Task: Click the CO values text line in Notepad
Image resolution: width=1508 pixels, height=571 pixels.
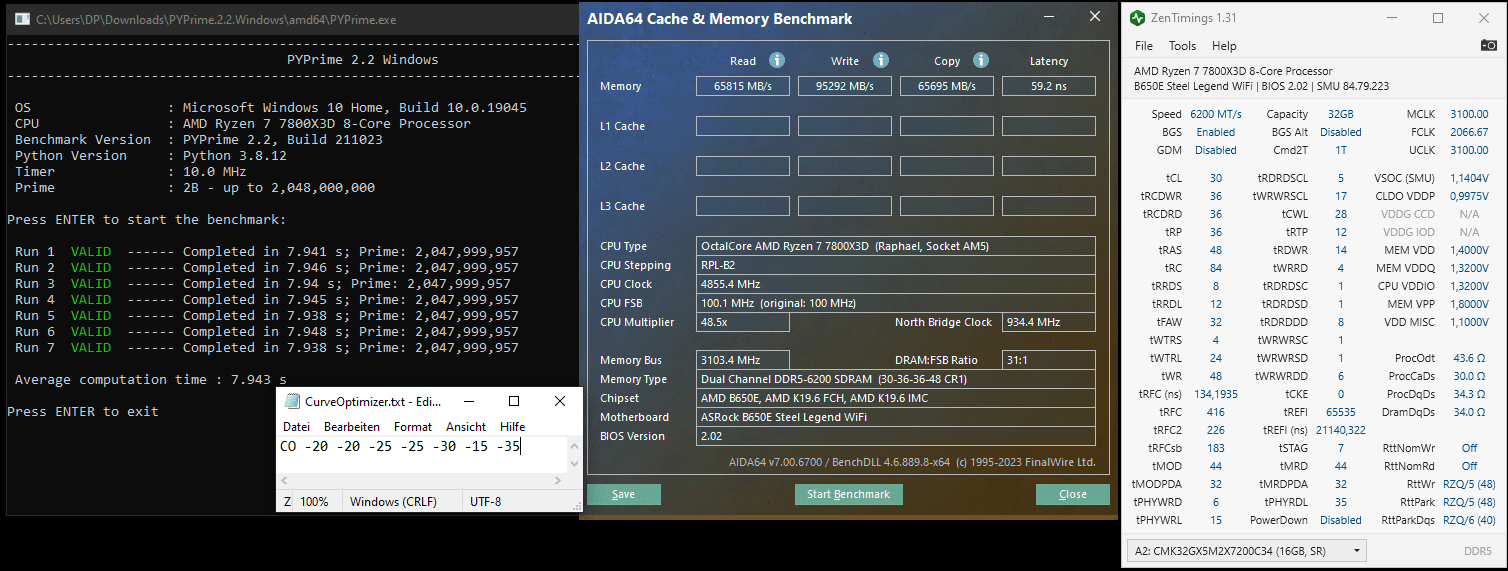Action: (400, 446)
